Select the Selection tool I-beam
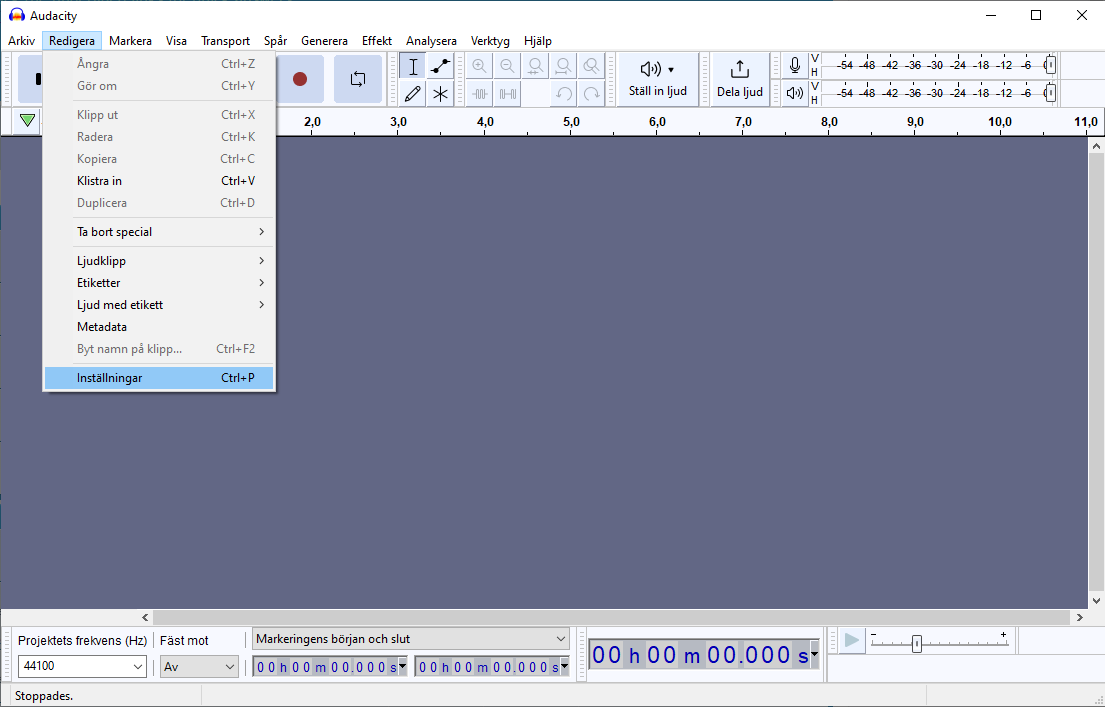 (x=412, y=65)
